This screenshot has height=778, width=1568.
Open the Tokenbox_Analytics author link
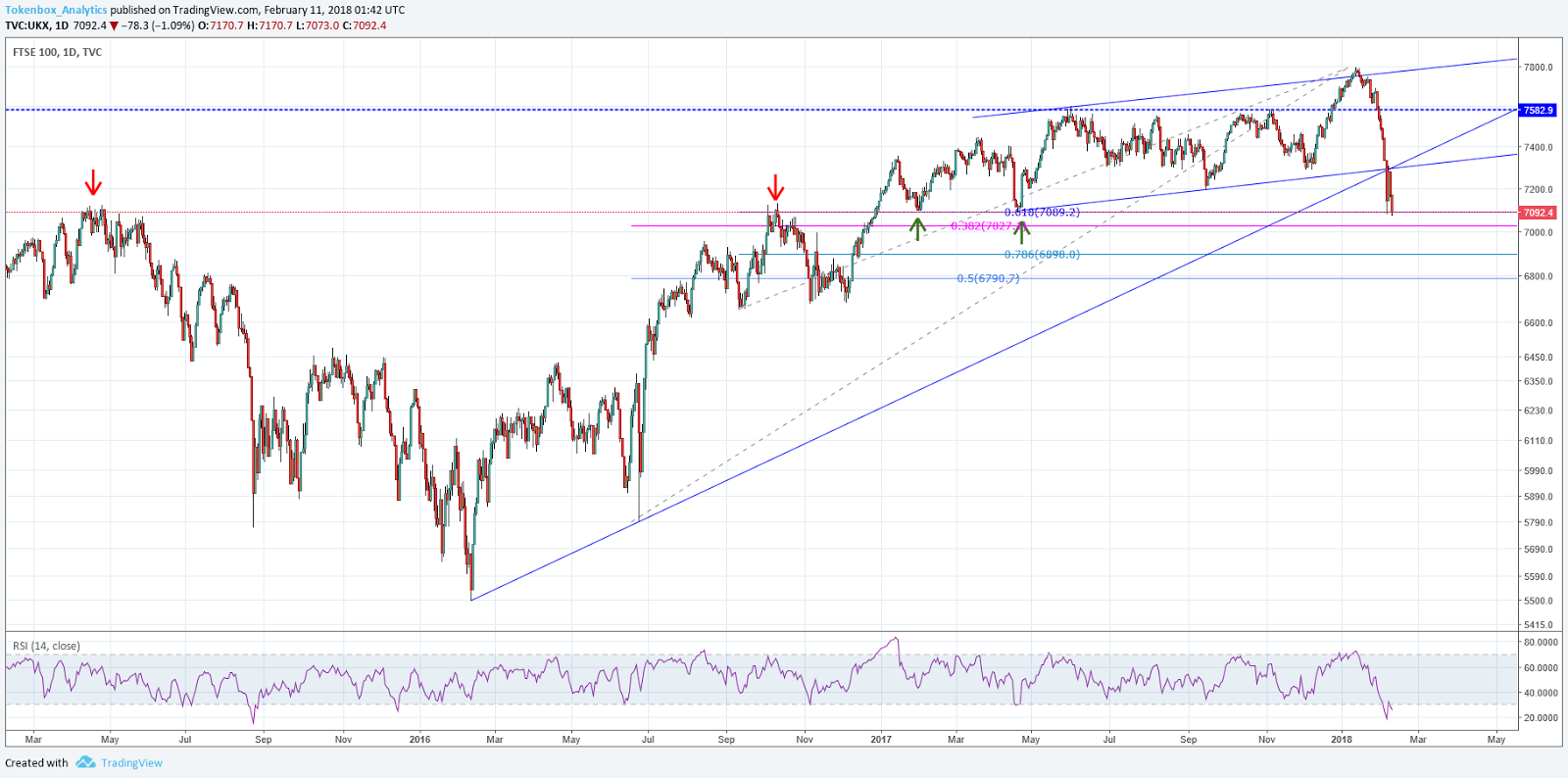click(x=56, y=10)
